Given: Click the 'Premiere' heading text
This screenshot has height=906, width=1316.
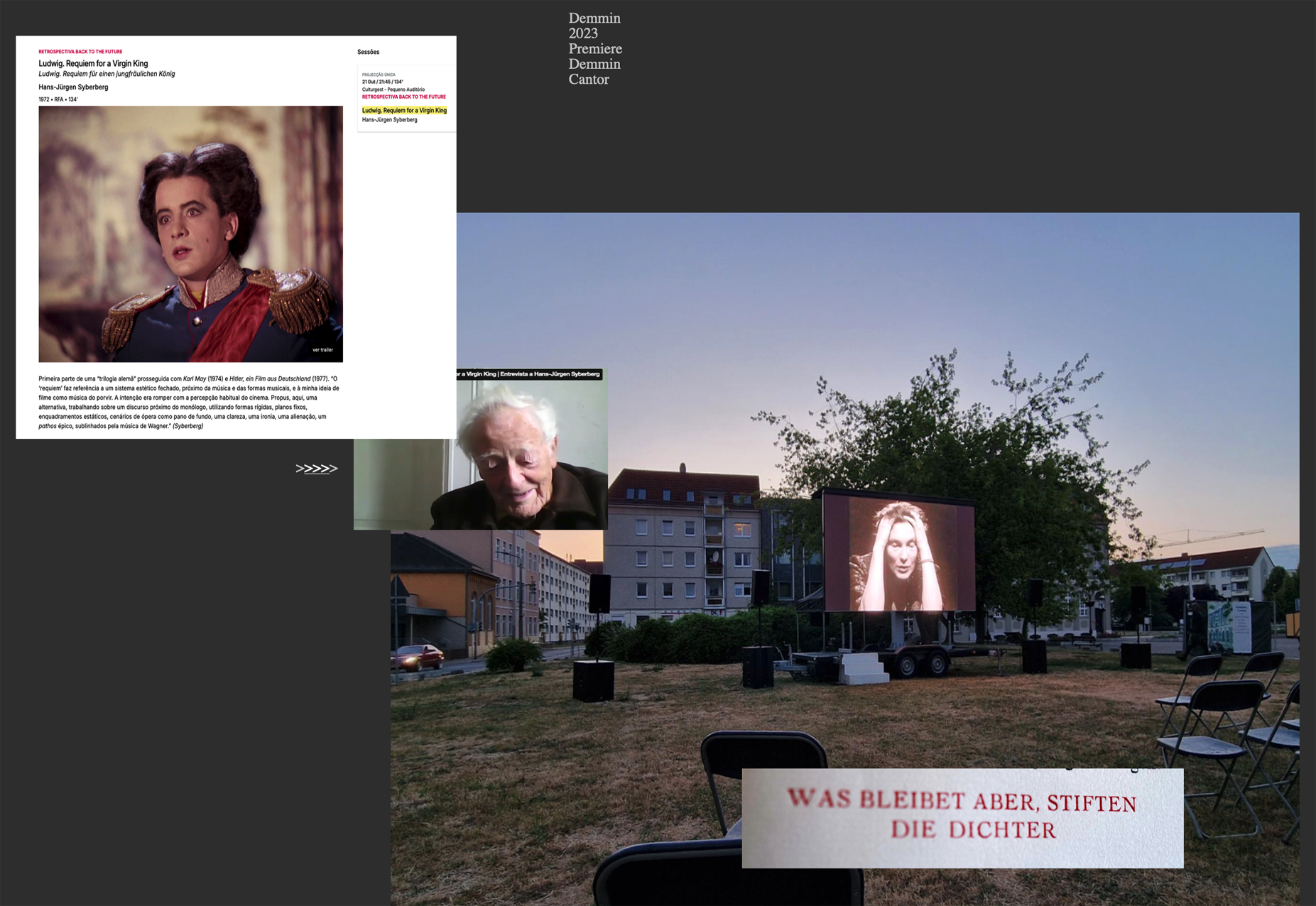Looking at the screenshot, I should 595,49.
